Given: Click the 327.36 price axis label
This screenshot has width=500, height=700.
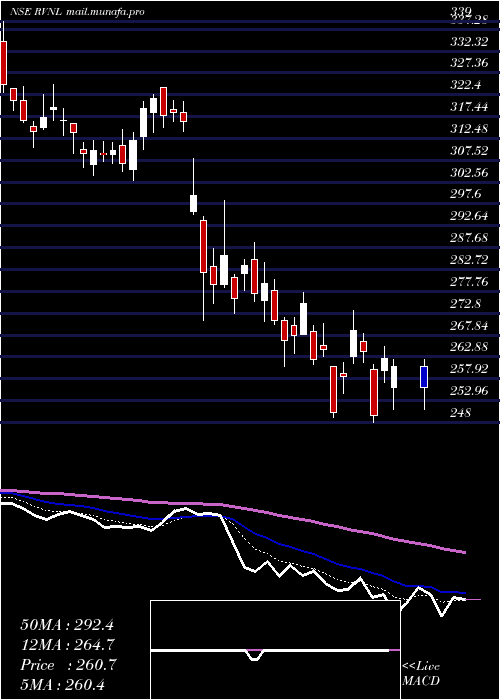Looking at the screenshot, I should [469, 63].
